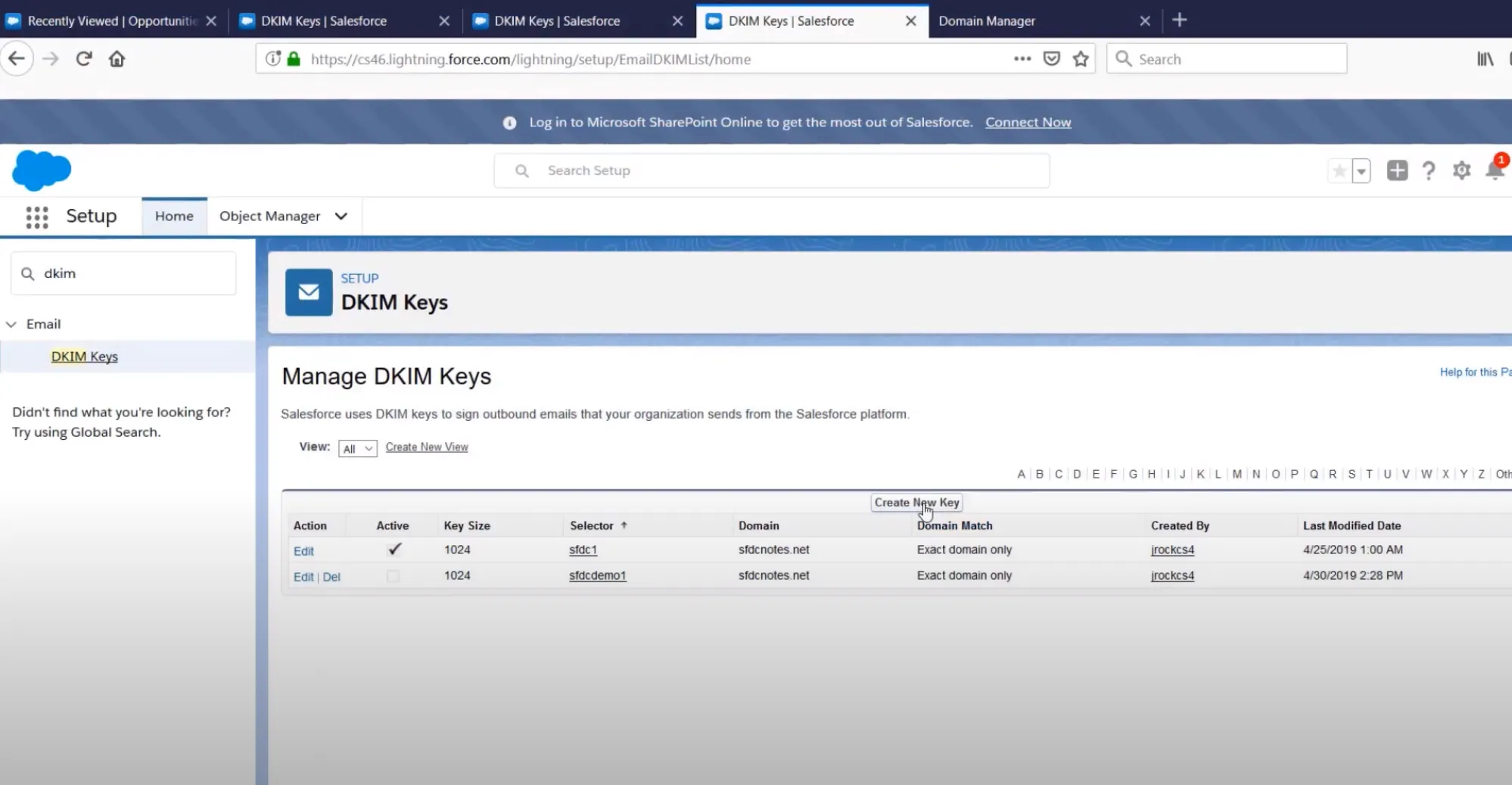The height and width of the screenshot is (785, 1512).
Task: Open the View All dropdown
Action: (358, 449)
